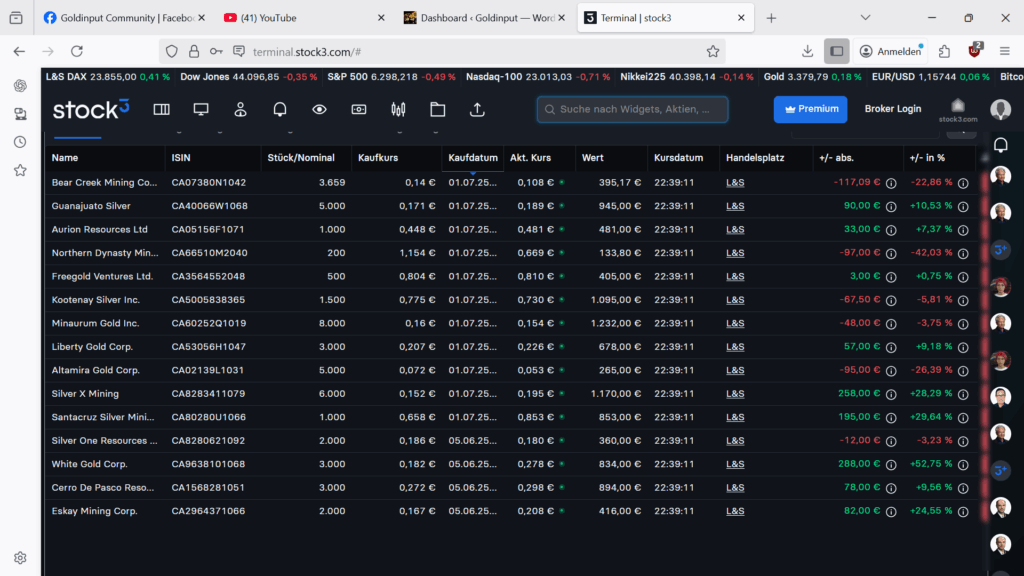
Task: Click the desktop monitor icon in stock3 toolbar
Action: tap(201, 110)
